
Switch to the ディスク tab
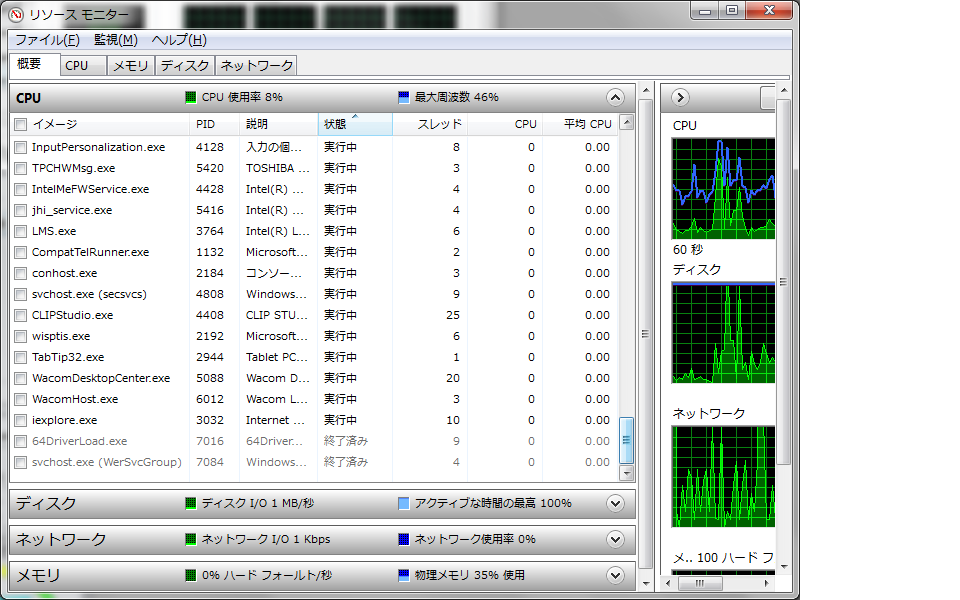point(185,66)
